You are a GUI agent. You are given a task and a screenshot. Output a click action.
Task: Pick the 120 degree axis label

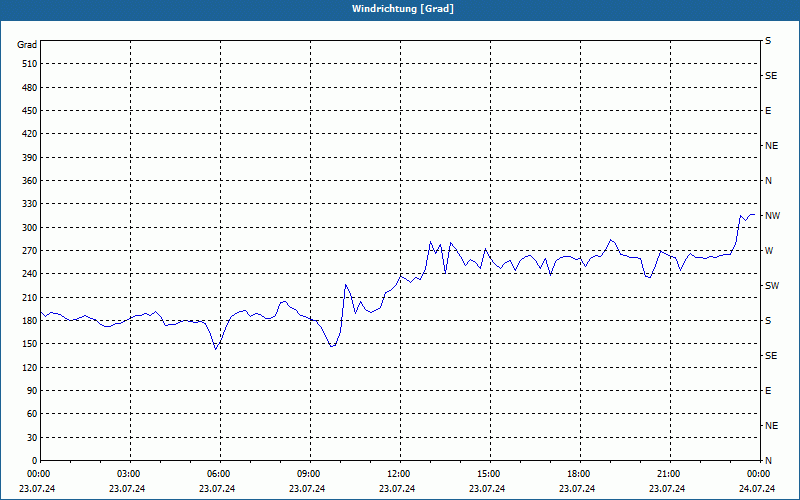(x=29, y=367)
